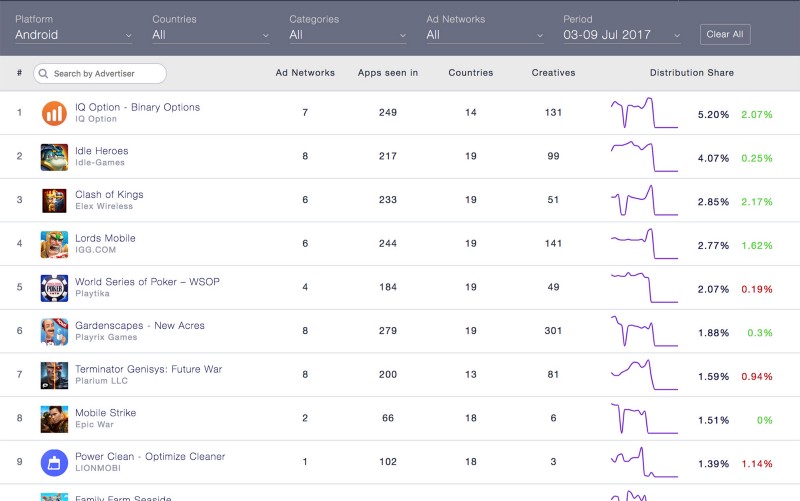Click the World Series of Poker icon
Screen dimensions: 800x501
54,288
